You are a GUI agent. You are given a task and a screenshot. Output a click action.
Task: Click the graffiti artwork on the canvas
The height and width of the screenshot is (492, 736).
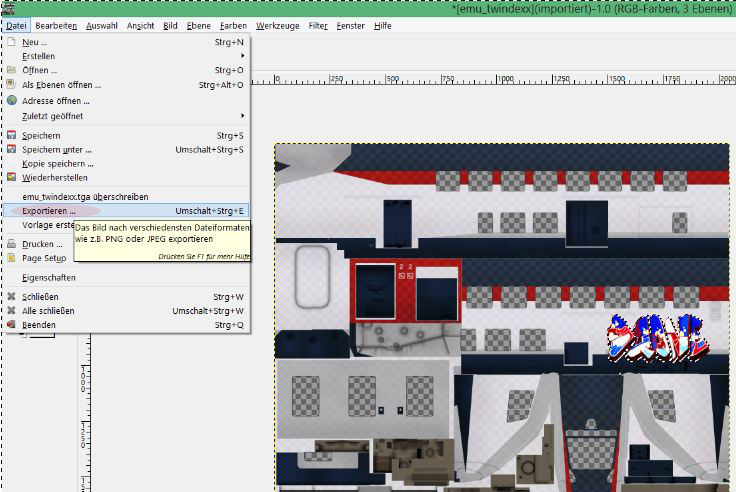(656, 339)
